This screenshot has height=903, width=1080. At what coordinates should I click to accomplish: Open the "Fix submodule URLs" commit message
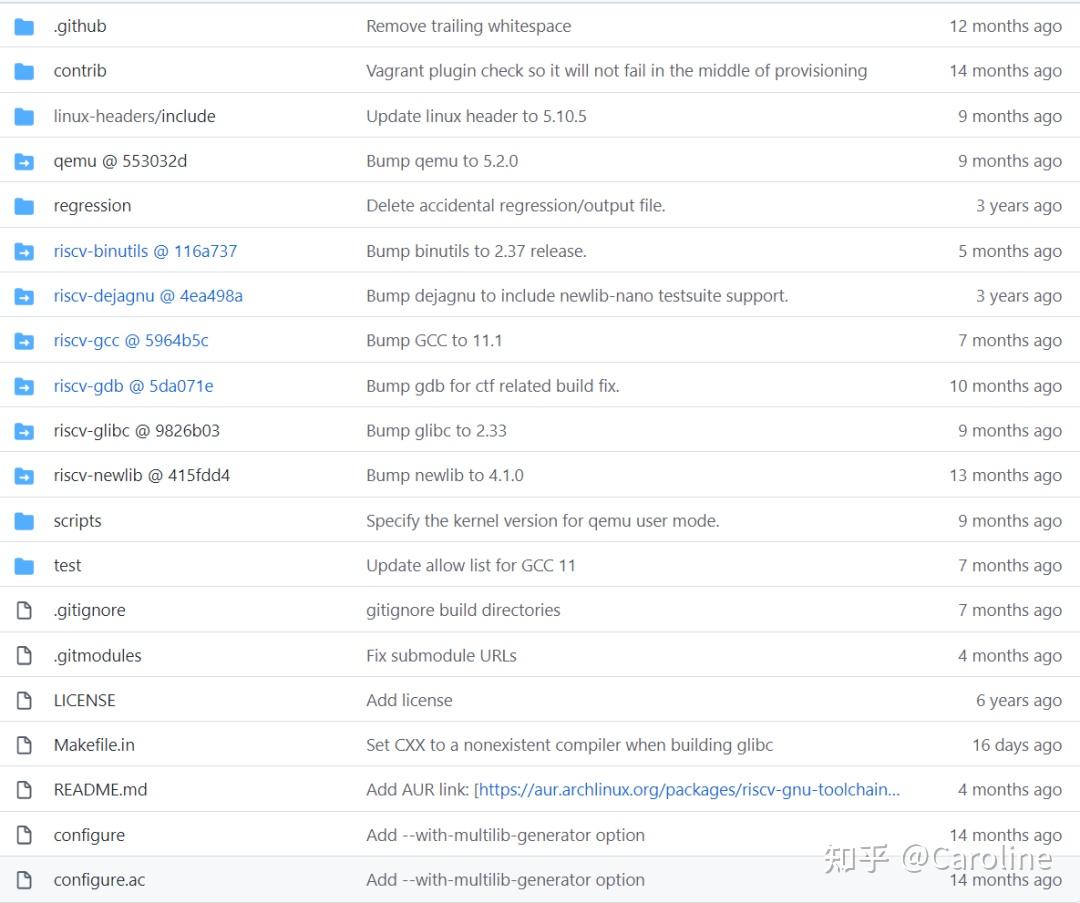[x=442, y=656]
